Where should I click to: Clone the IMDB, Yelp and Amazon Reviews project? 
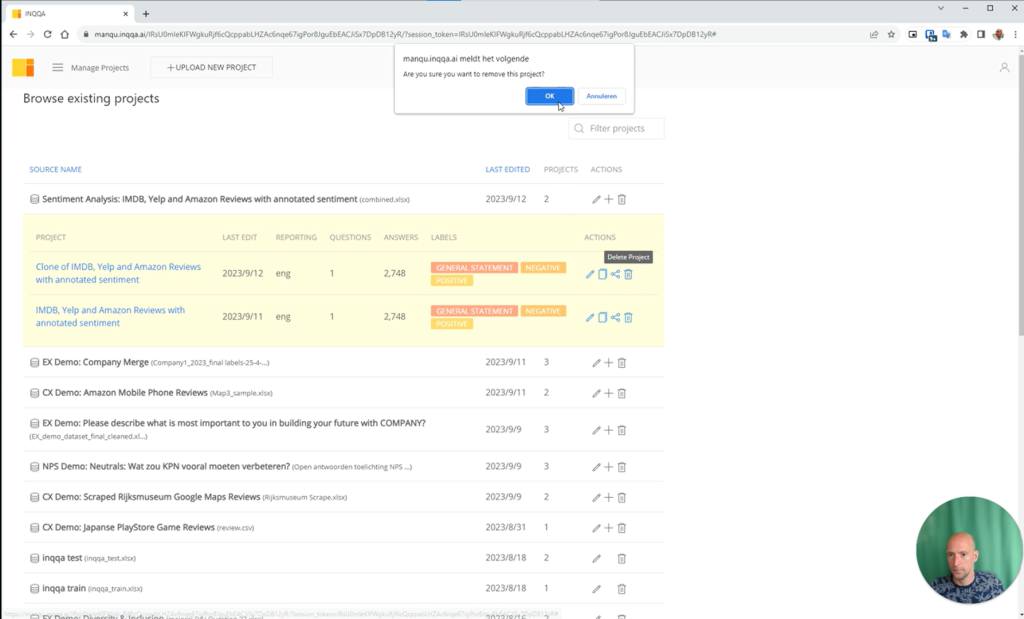tap(603, 317)
